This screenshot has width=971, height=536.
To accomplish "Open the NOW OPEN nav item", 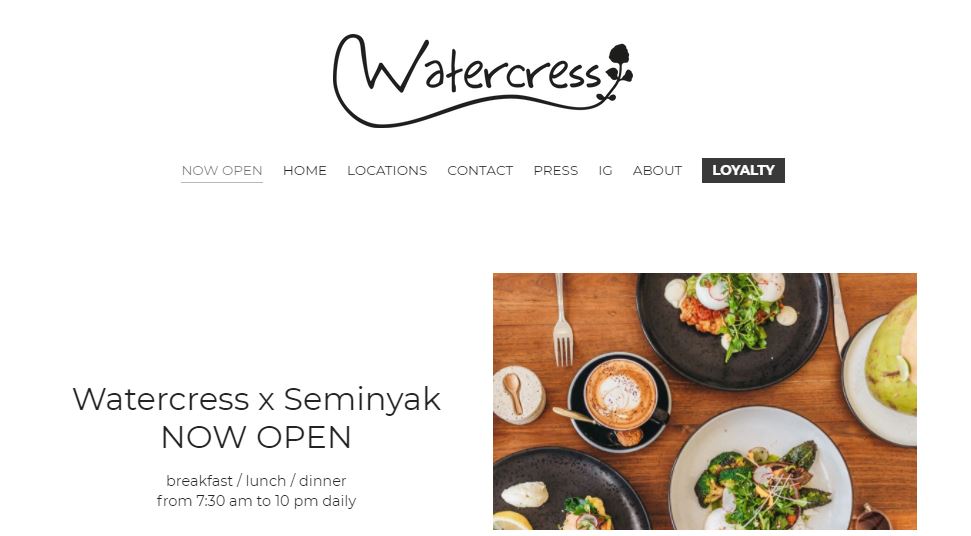I will tap(222, 170).
